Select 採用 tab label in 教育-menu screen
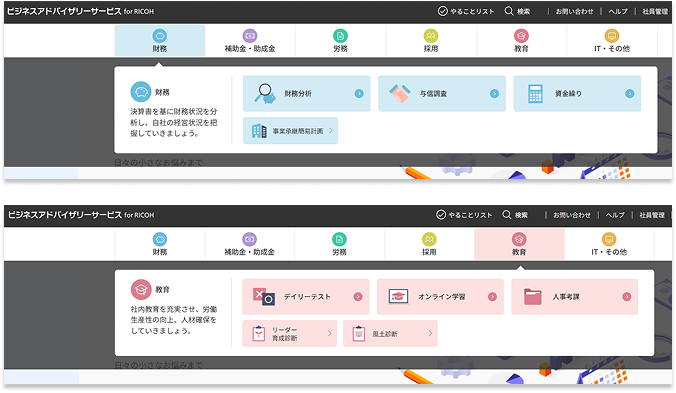Viewport: 676px width, 393px height. [x=429, y=252]
